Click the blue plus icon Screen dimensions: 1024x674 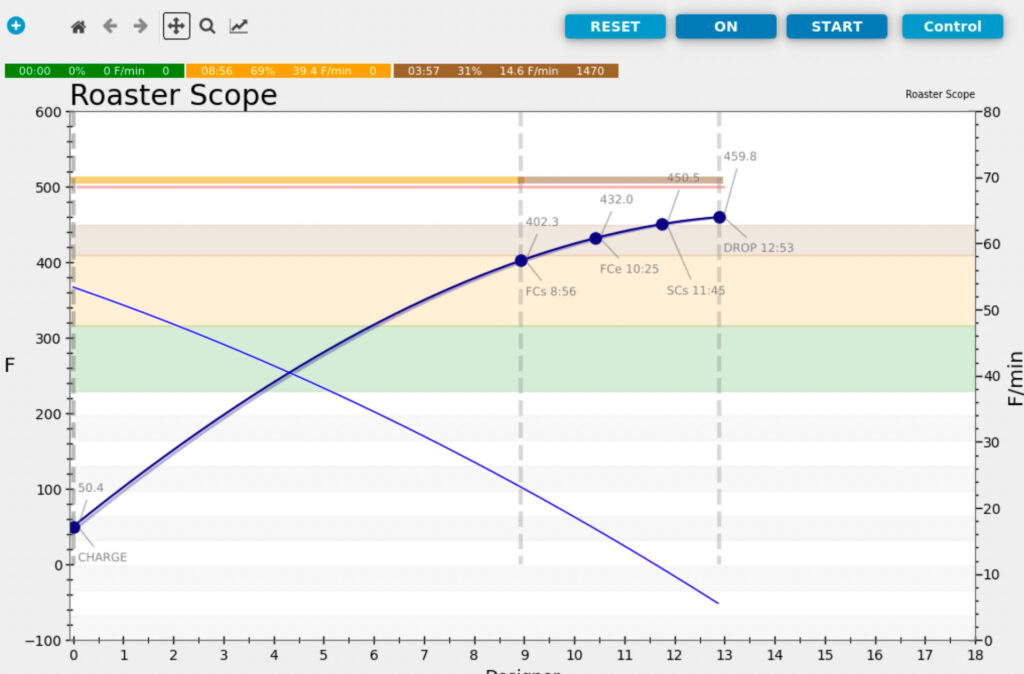(16, 26)
